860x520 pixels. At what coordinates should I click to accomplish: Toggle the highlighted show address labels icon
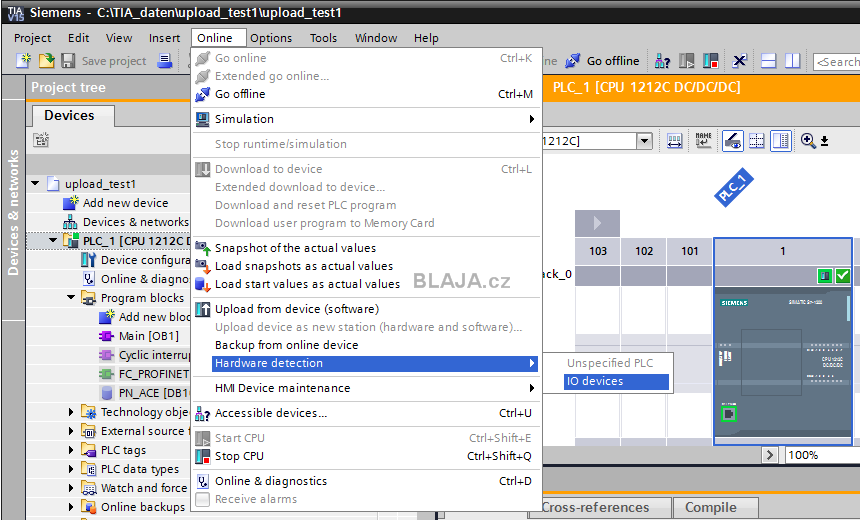pyautogui.click(x=733, y=140)
